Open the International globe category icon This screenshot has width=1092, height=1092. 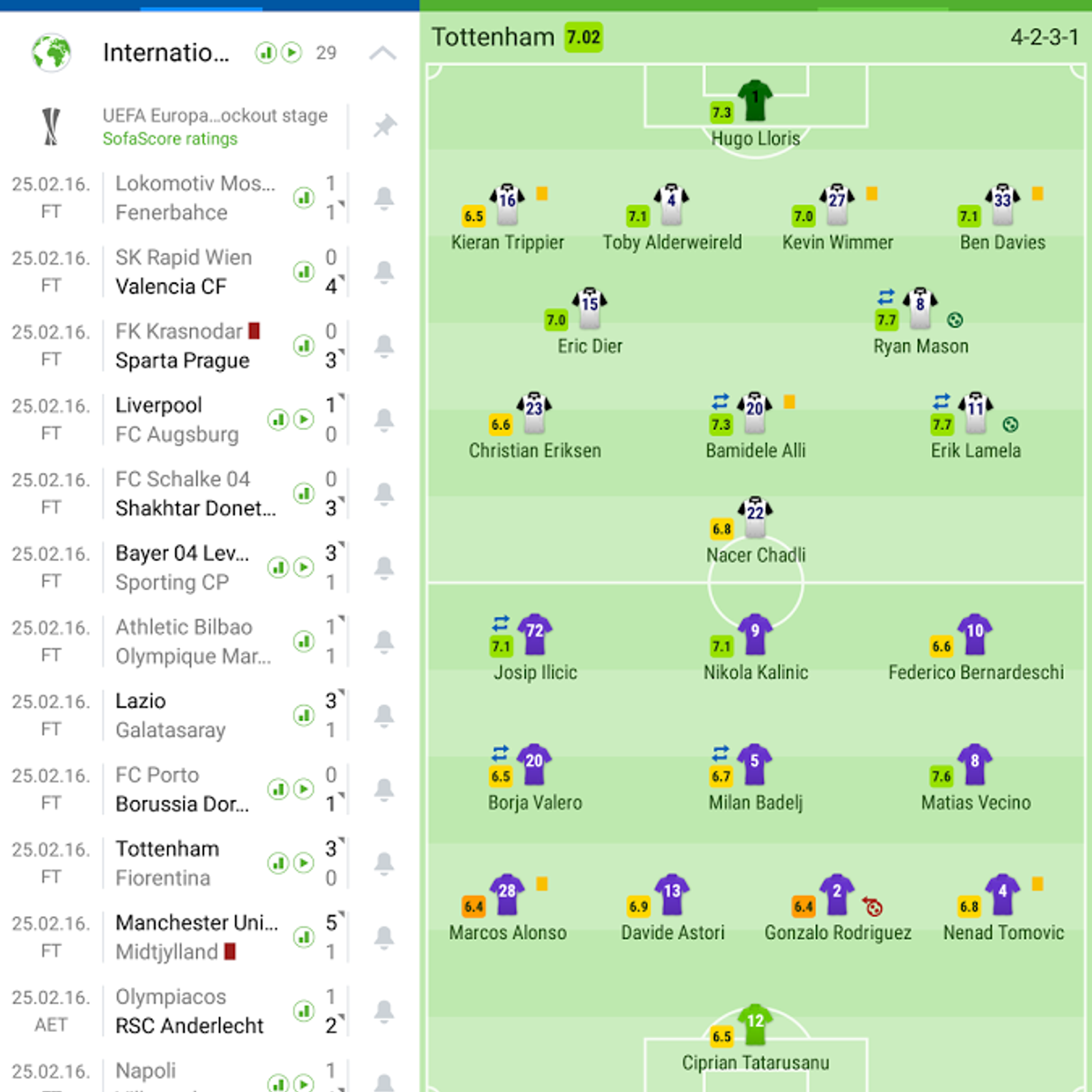[51, 53]
